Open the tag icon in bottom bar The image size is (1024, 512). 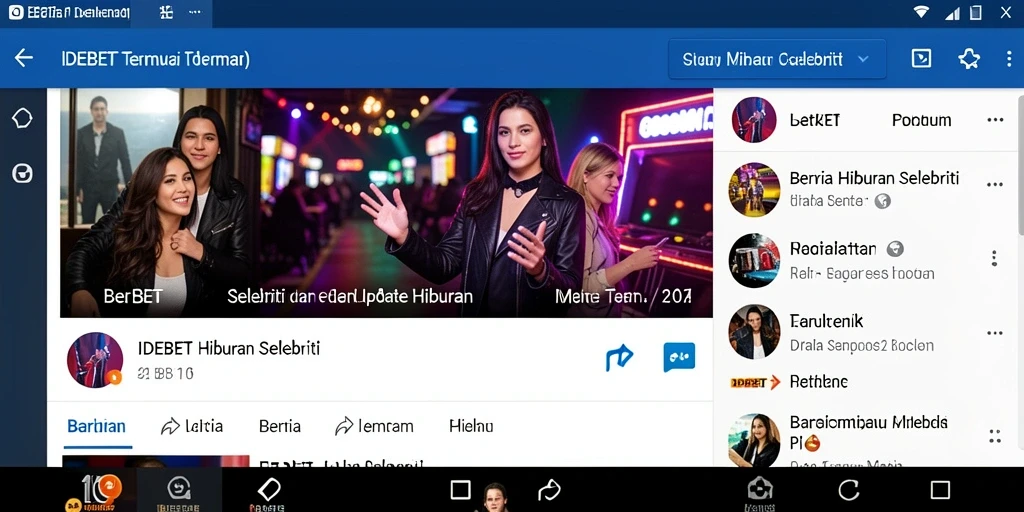(268, 490)
